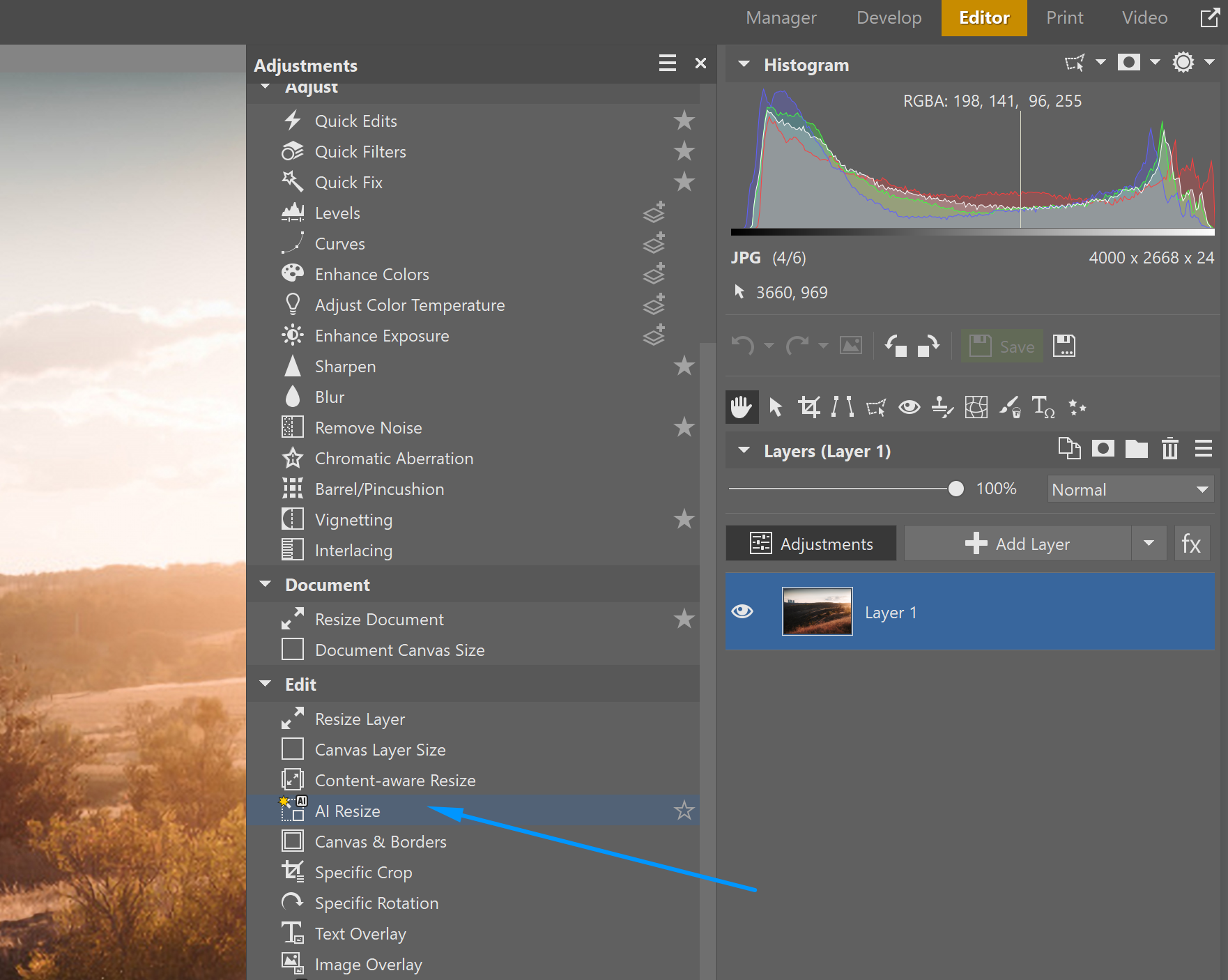Toggle visibility of Layer 1

[742, 611]
